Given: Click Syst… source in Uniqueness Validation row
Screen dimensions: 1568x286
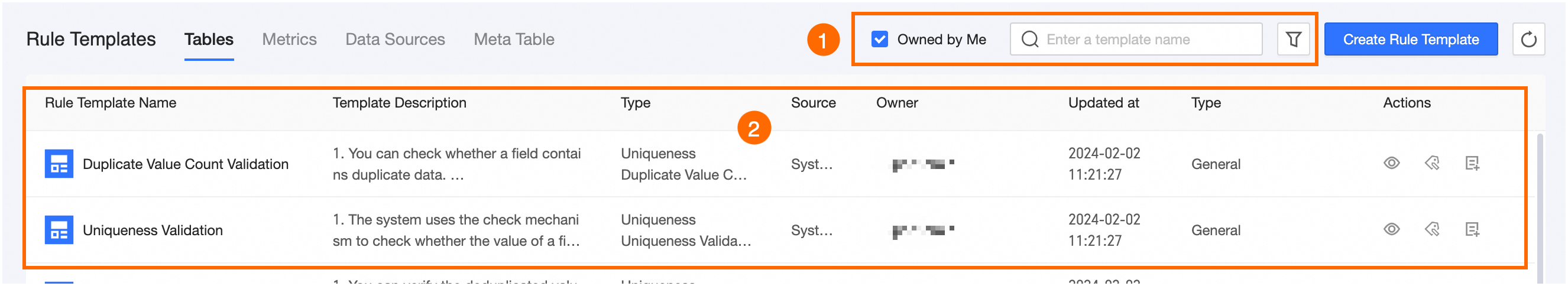Looking at the screenshot, I should click(x=811, y=230).
